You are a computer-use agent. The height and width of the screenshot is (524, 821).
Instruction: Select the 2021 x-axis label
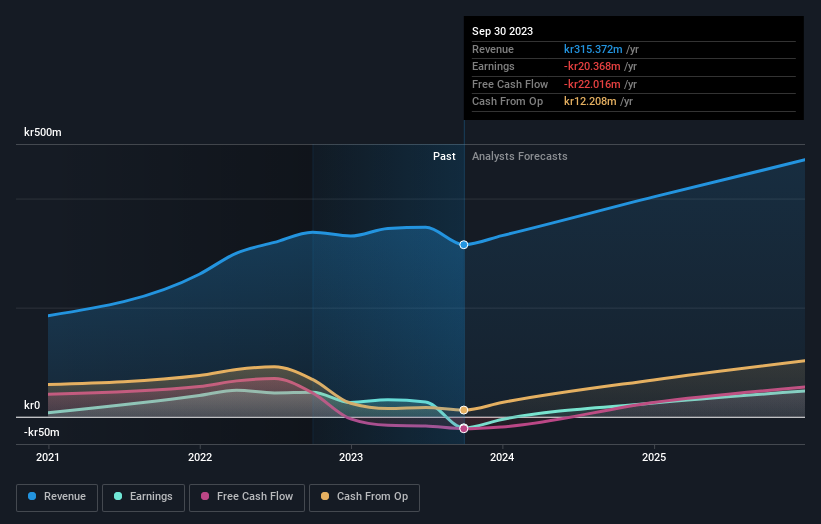(48, 457)
